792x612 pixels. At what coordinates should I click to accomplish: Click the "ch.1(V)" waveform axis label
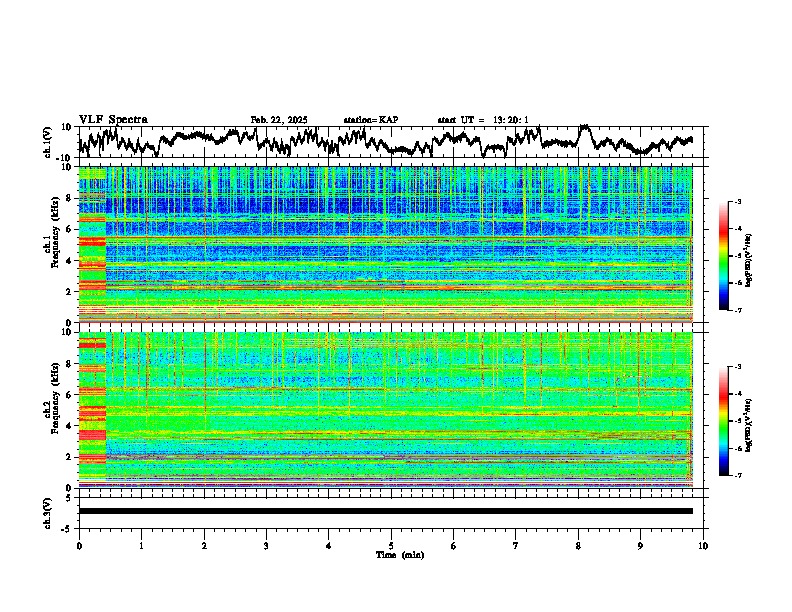pyautogui.click(x=48, y=142)
